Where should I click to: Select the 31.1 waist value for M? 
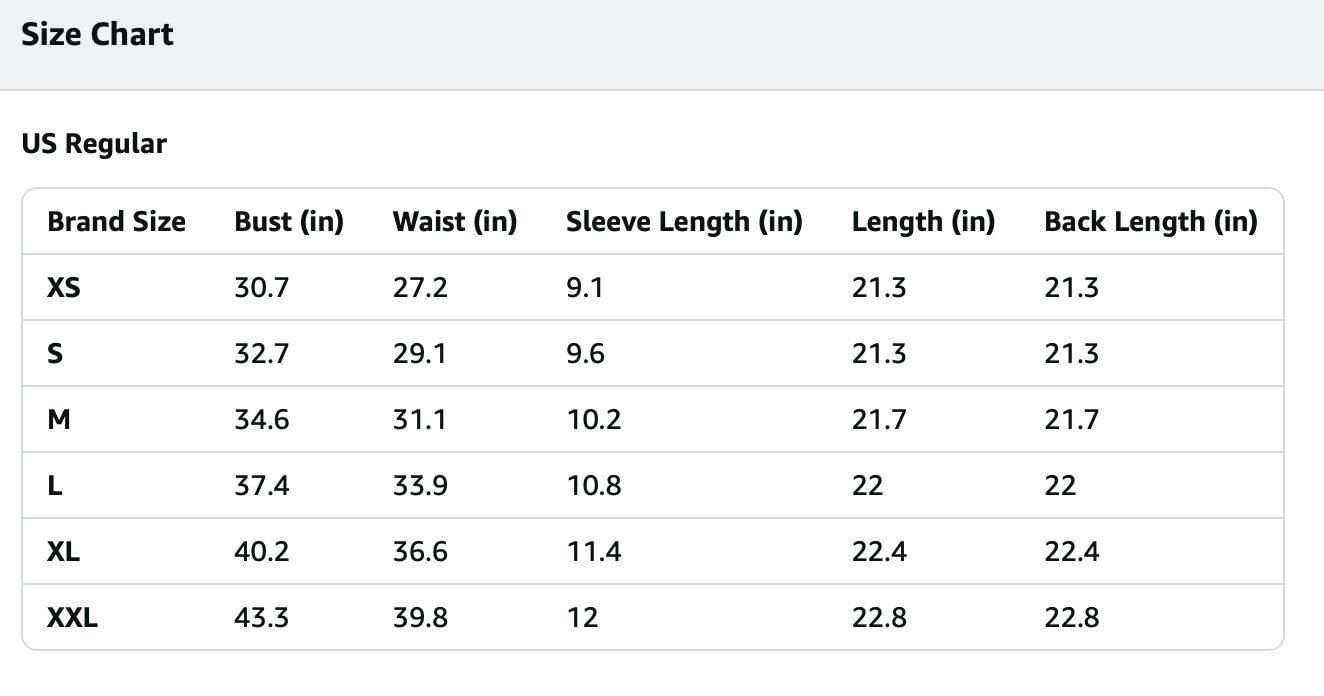(x=420, y=420)
